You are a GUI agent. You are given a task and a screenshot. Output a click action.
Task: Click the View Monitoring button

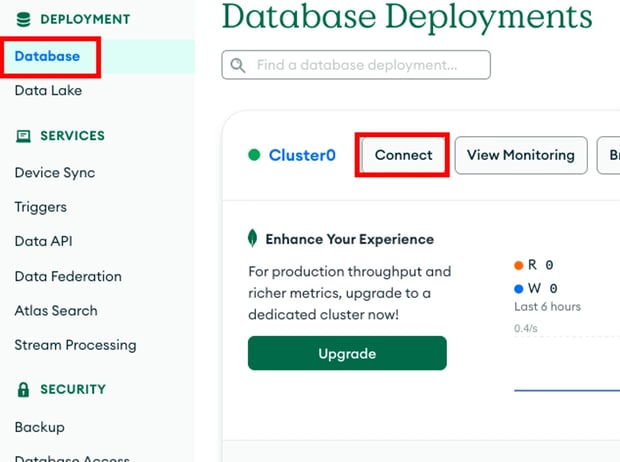[x=521, y=155]
